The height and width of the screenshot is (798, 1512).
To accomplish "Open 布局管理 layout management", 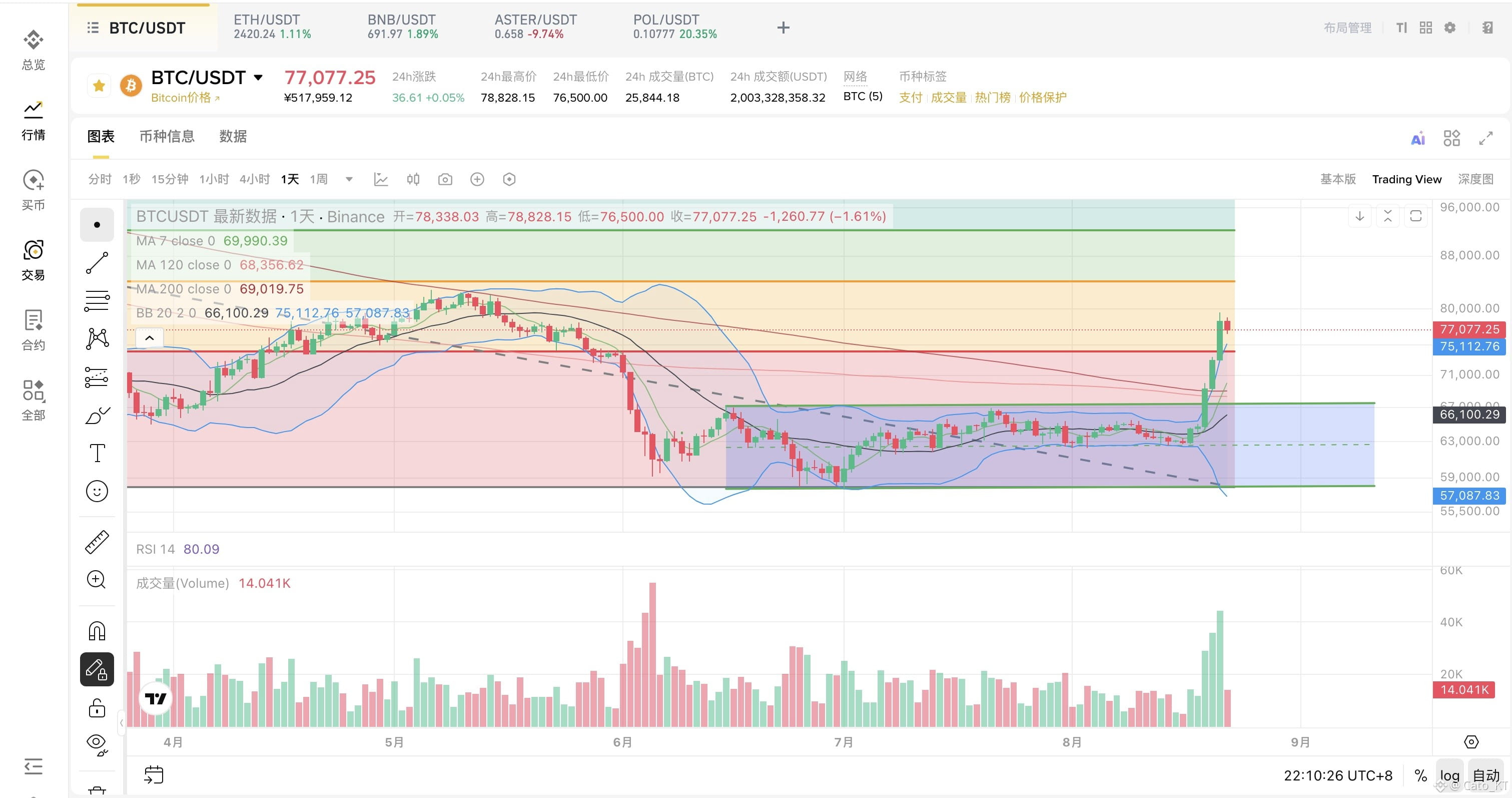I will (1348, 28).
